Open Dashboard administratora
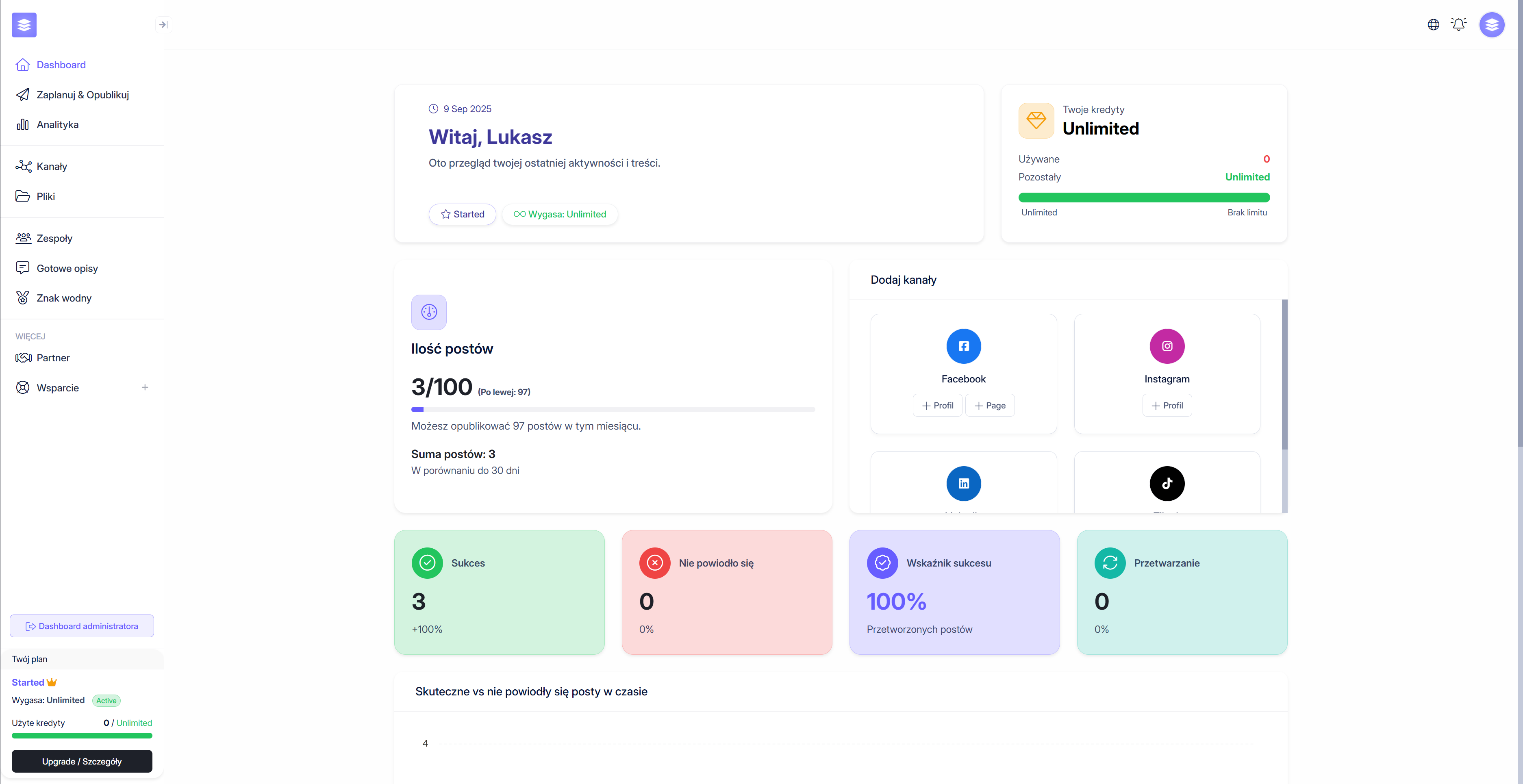 tap(82, 625)
